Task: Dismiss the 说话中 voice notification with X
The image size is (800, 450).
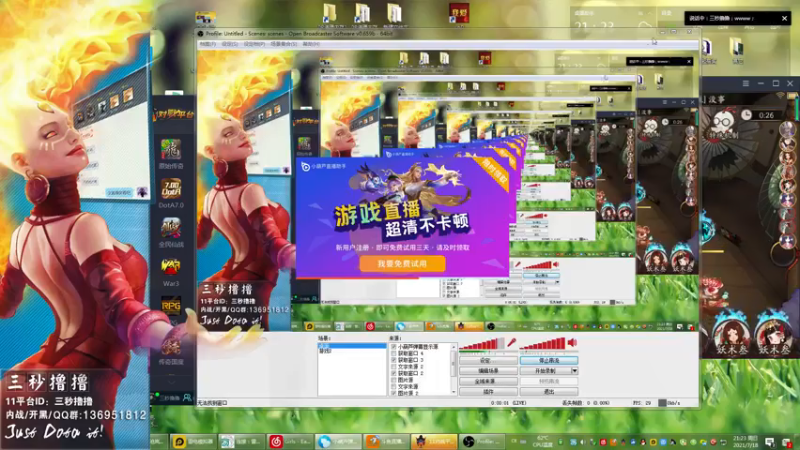Action: 784,18
